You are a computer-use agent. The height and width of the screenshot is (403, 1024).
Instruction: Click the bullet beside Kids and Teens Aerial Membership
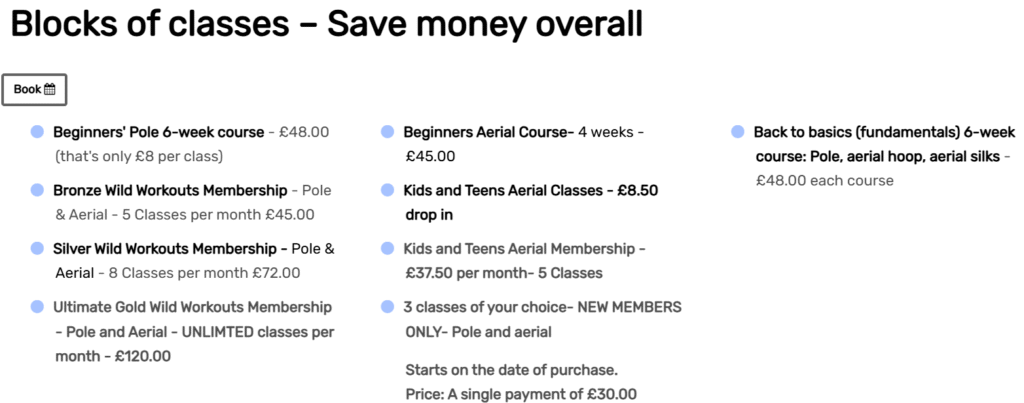387,248
